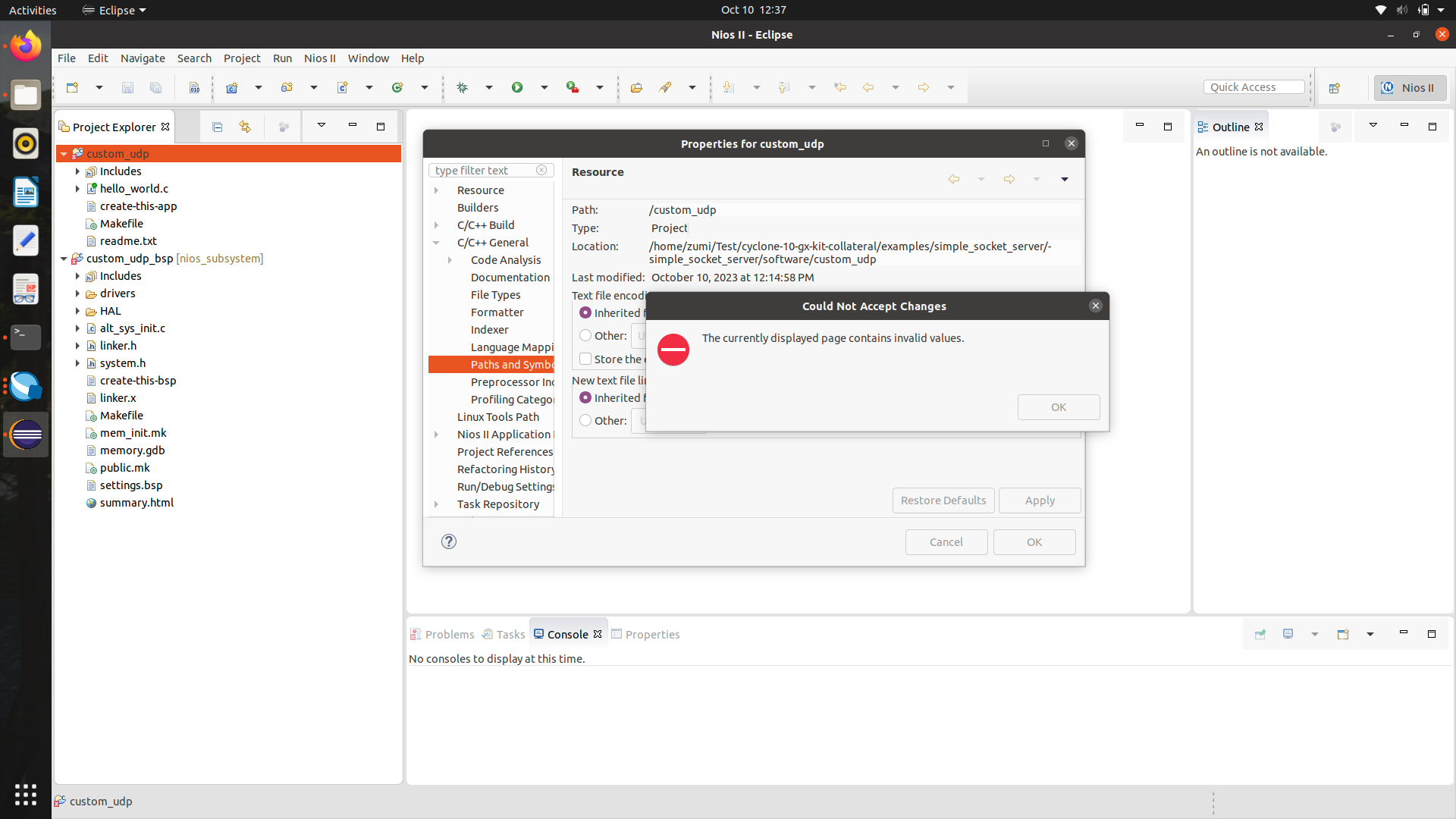Toggle the Store the encoding checkbox
Image resolution: width=1456 pixels, height=819 pixels.
pyautogui.click(x=585, y=359)
